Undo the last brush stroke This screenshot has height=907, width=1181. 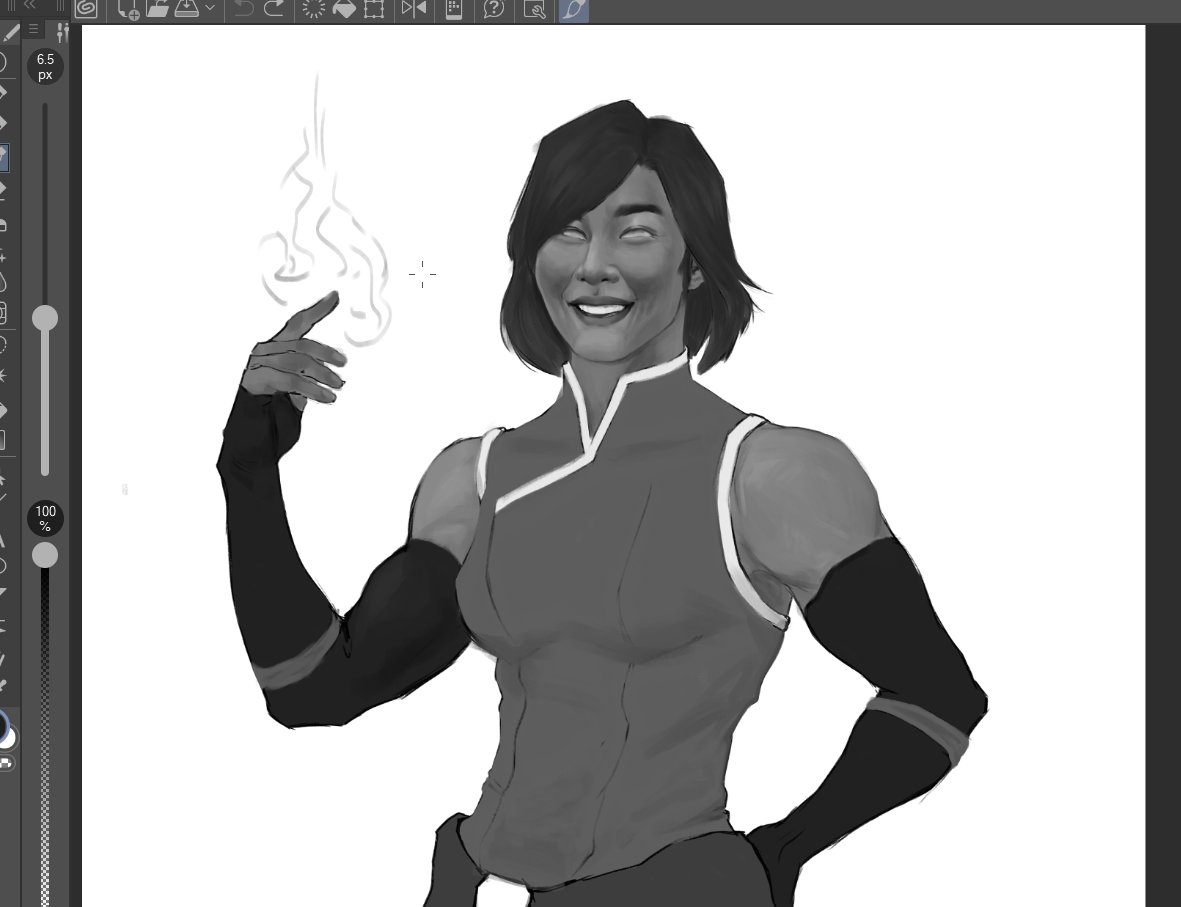pyautogui.click(x=243, y=9)
